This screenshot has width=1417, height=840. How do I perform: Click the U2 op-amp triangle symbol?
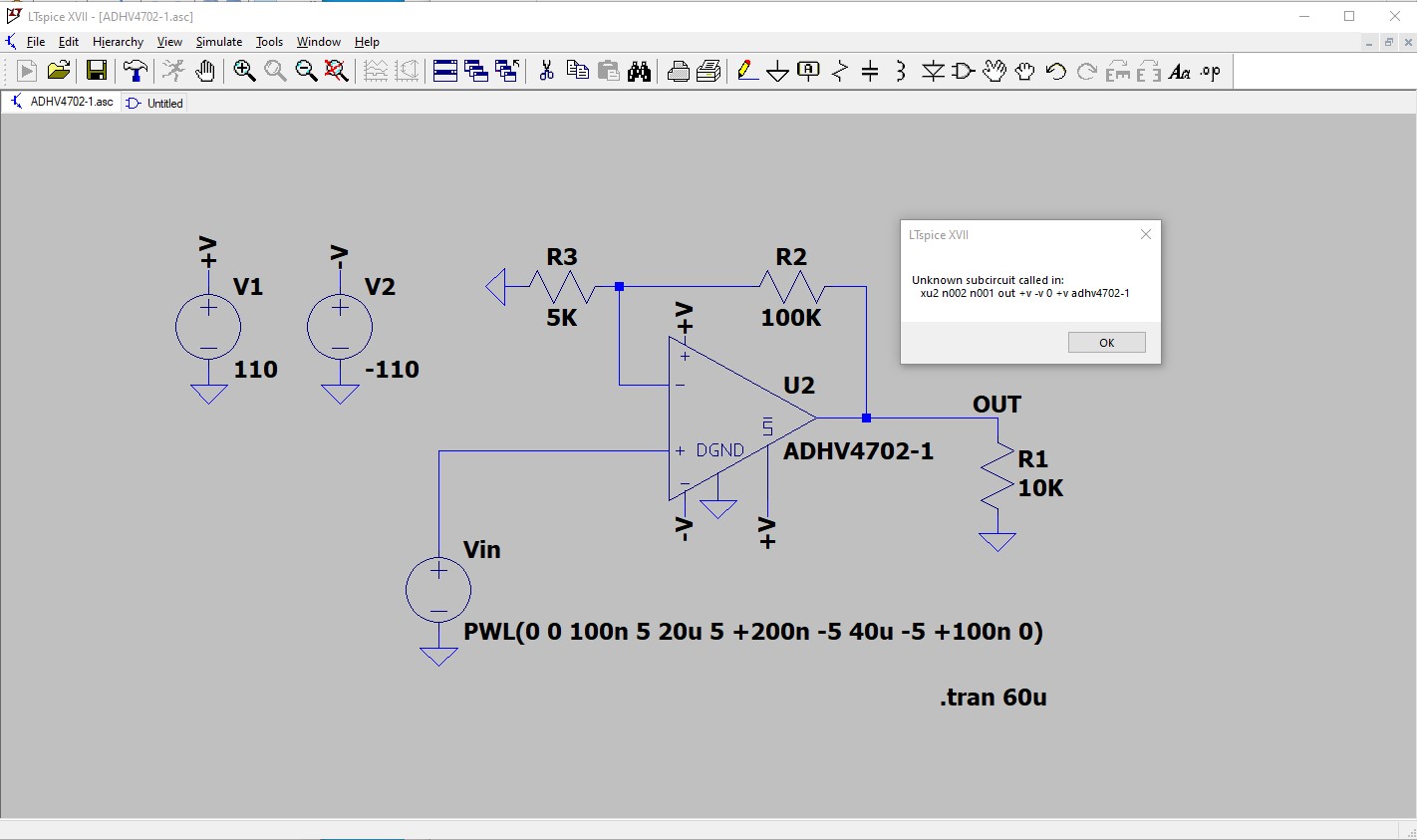(x=742, y=419)
